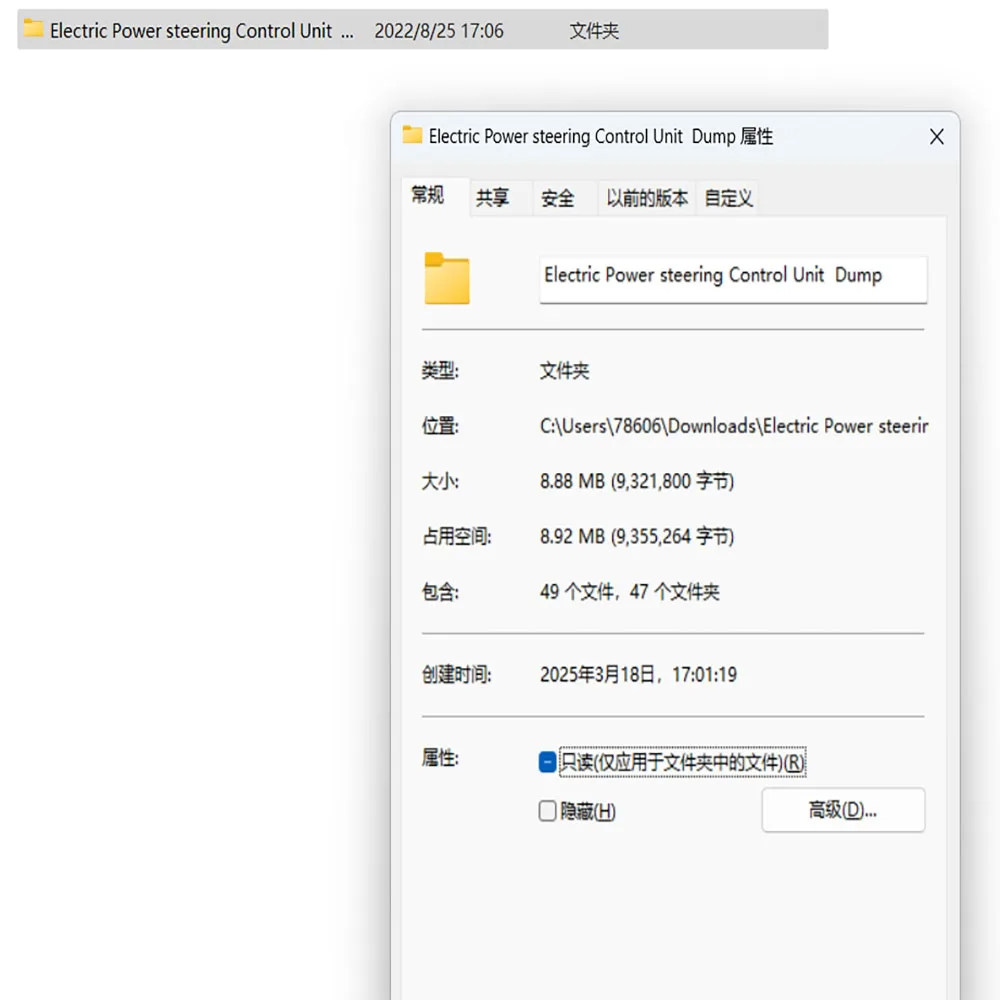The image size is (1000, 1000).
Task: Clear the partially-filled read-only checkbox
Action: [x=546, y=761]
